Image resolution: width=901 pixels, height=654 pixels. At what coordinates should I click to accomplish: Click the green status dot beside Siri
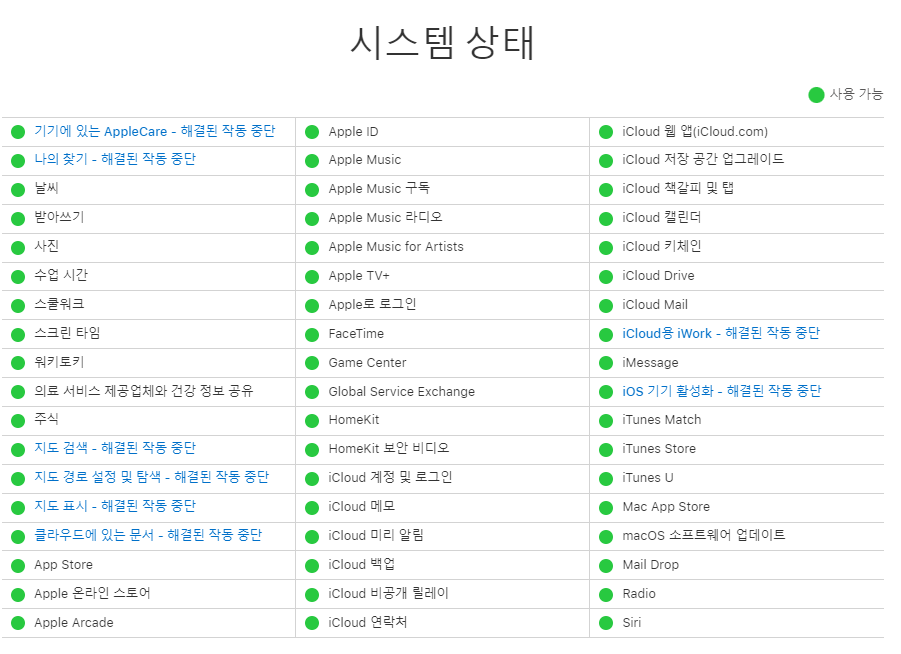[606, 623]
